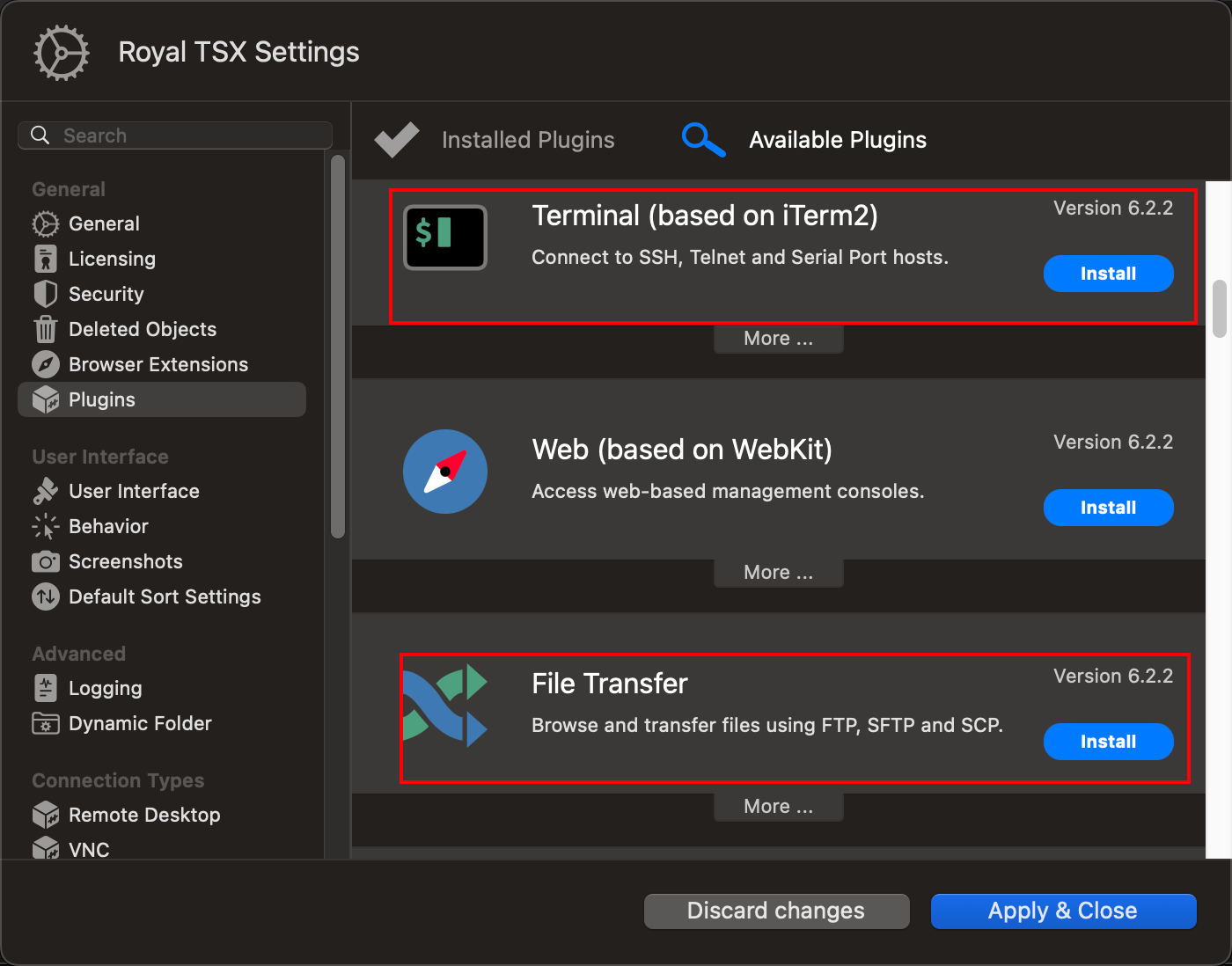Expand More details for Web plugin

click(778, 572)
